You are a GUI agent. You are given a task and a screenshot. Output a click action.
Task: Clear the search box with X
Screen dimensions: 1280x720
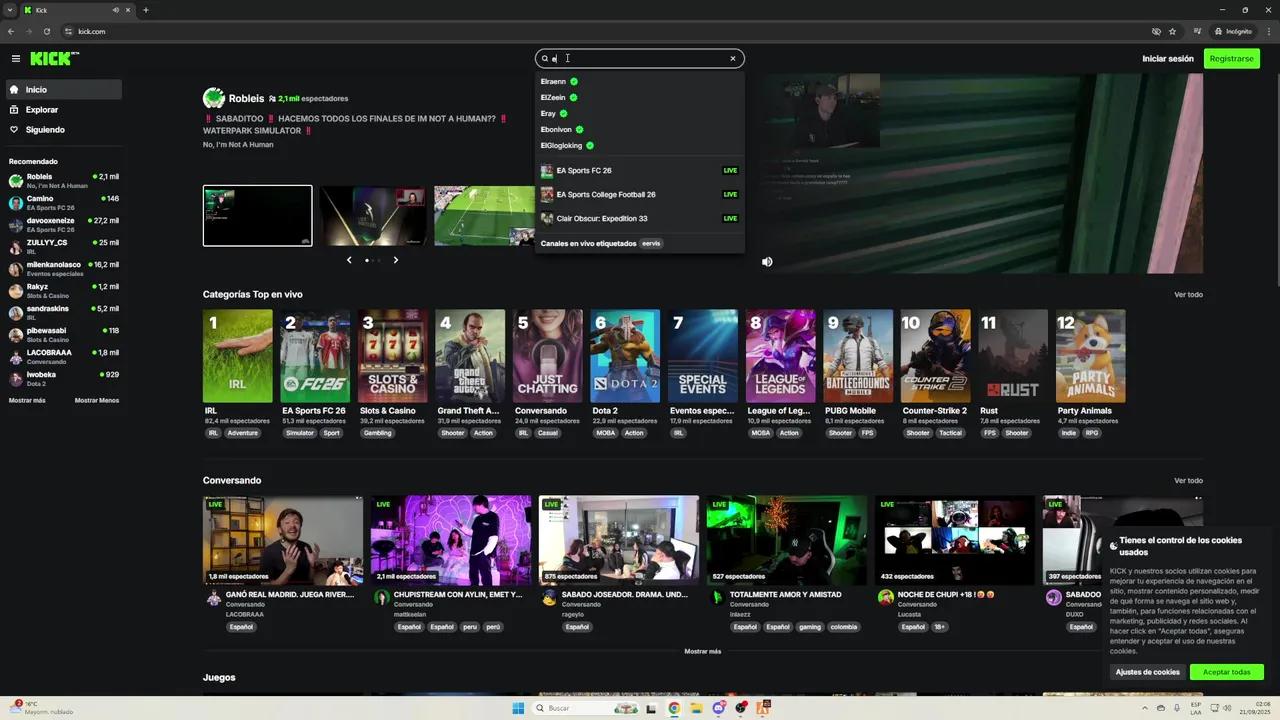[x=732, y=59]
